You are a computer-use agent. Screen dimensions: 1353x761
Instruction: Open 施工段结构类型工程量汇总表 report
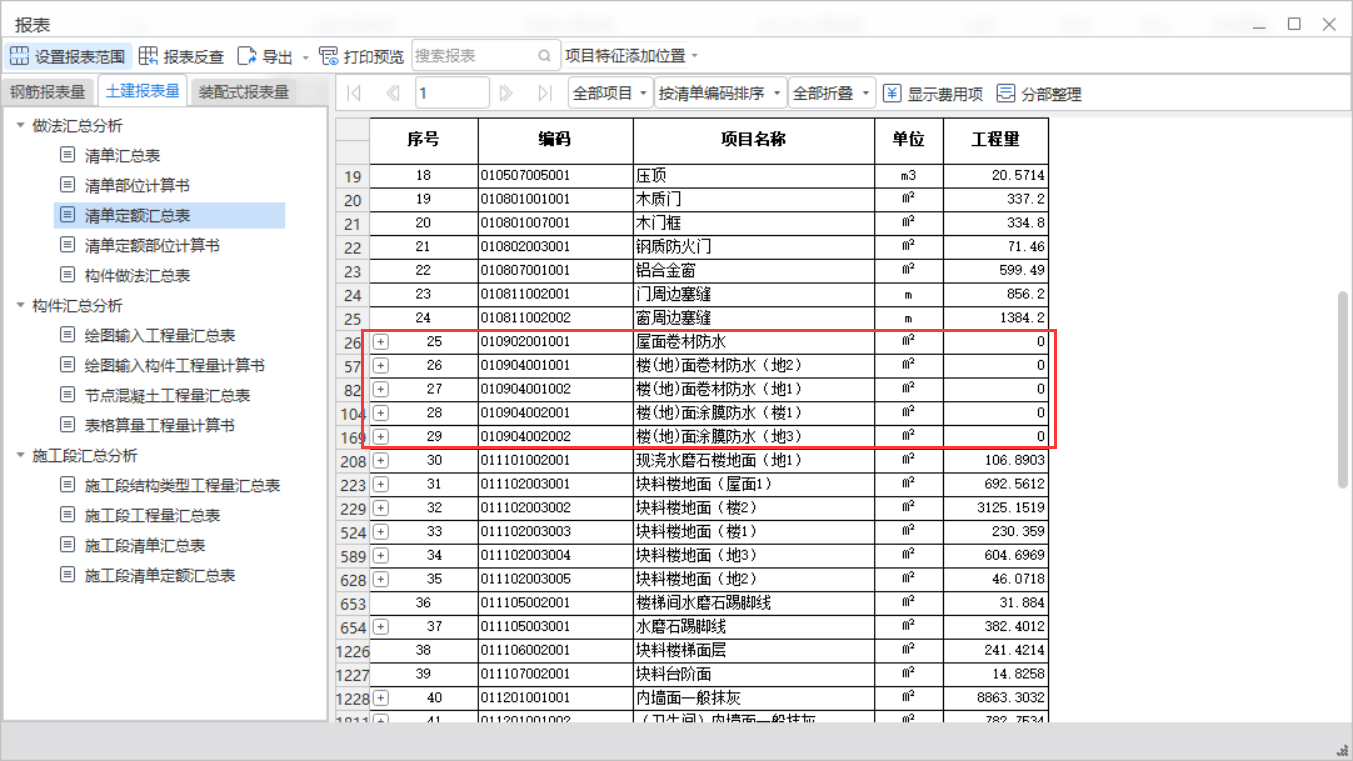(x=182, y=485)
